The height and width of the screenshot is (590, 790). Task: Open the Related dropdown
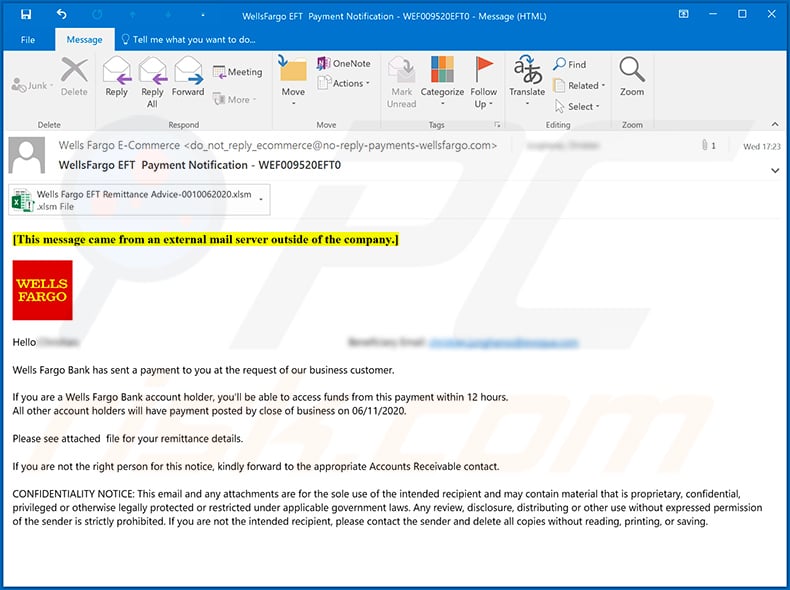[579, 85]
